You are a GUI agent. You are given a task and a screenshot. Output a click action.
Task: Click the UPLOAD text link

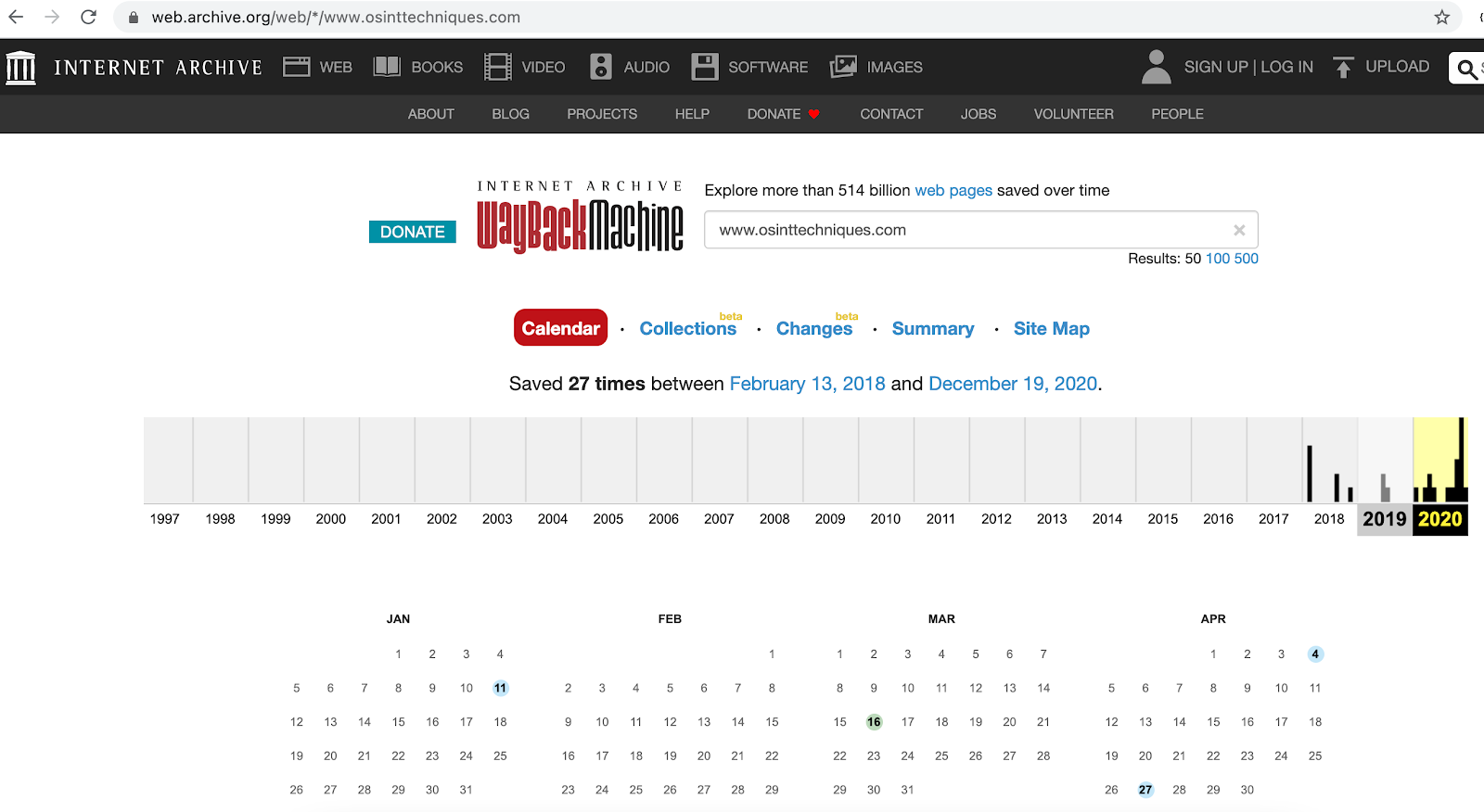(1397, 67)
